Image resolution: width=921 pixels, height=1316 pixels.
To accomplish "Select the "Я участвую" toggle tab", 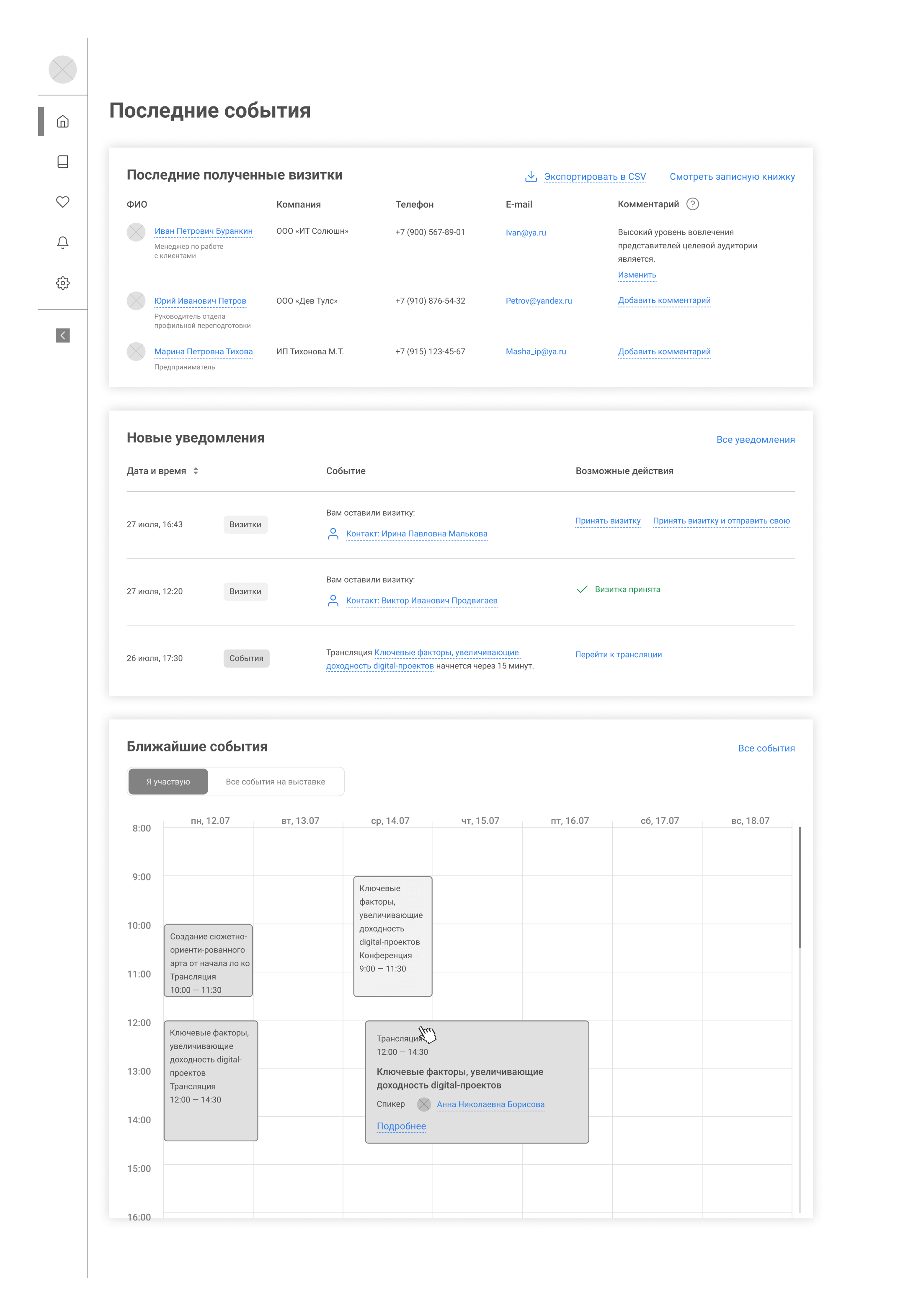I will [x=168, y=782].
